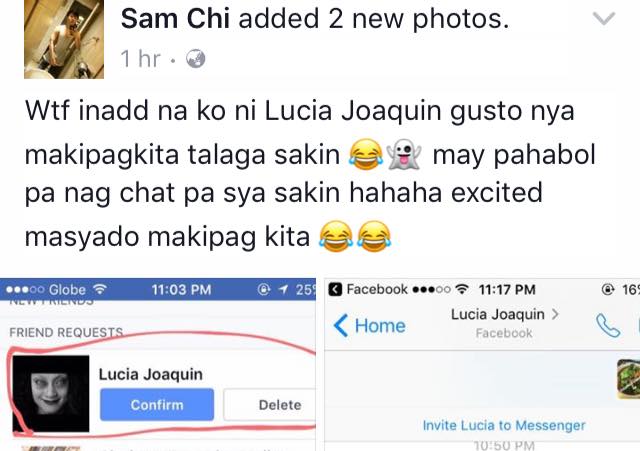Open Lucia Joaquin's friend request profile photo
The height and width of the screenshot is (451, 640).
click(51, 393)
